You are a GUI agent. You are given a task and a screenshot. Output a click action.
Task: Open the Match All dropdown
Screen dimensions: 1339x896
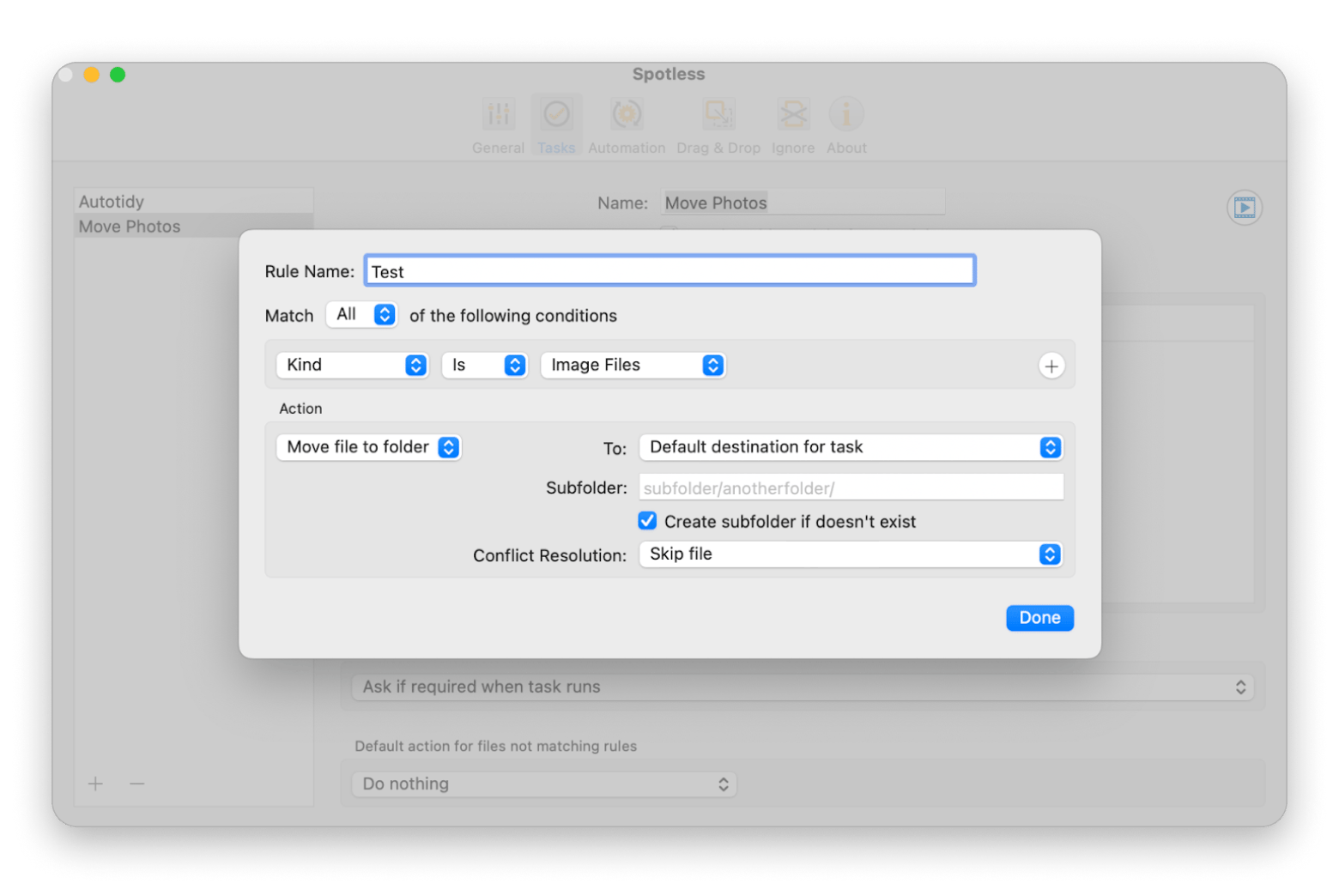[x=361, y=315]
